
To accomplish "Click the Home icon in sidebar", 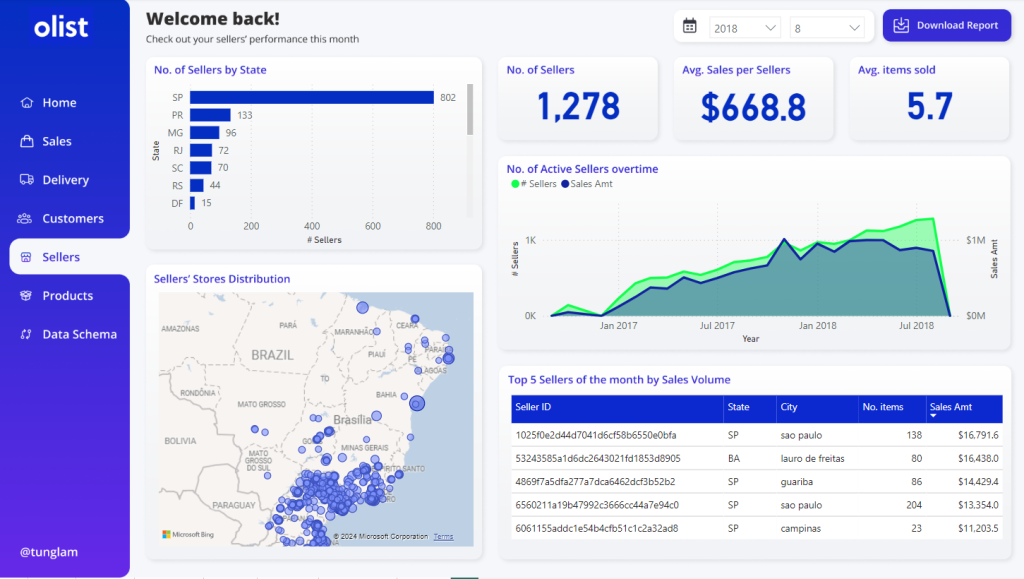I will 27,103.
